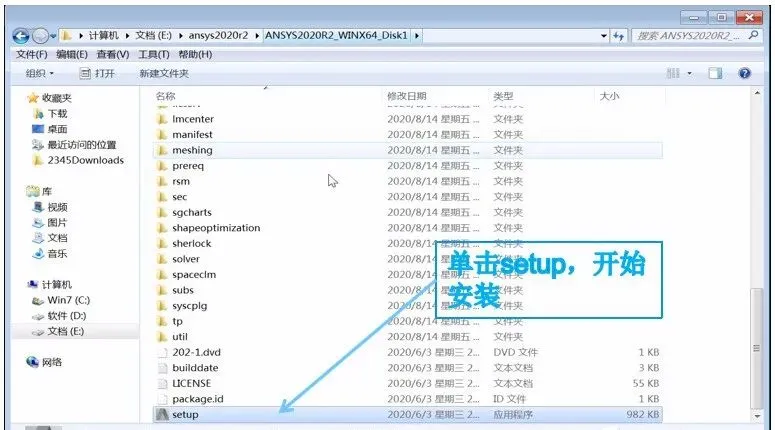Select the util folder icon
This screenshot has width=775, height=430.
tap(162, 337)
